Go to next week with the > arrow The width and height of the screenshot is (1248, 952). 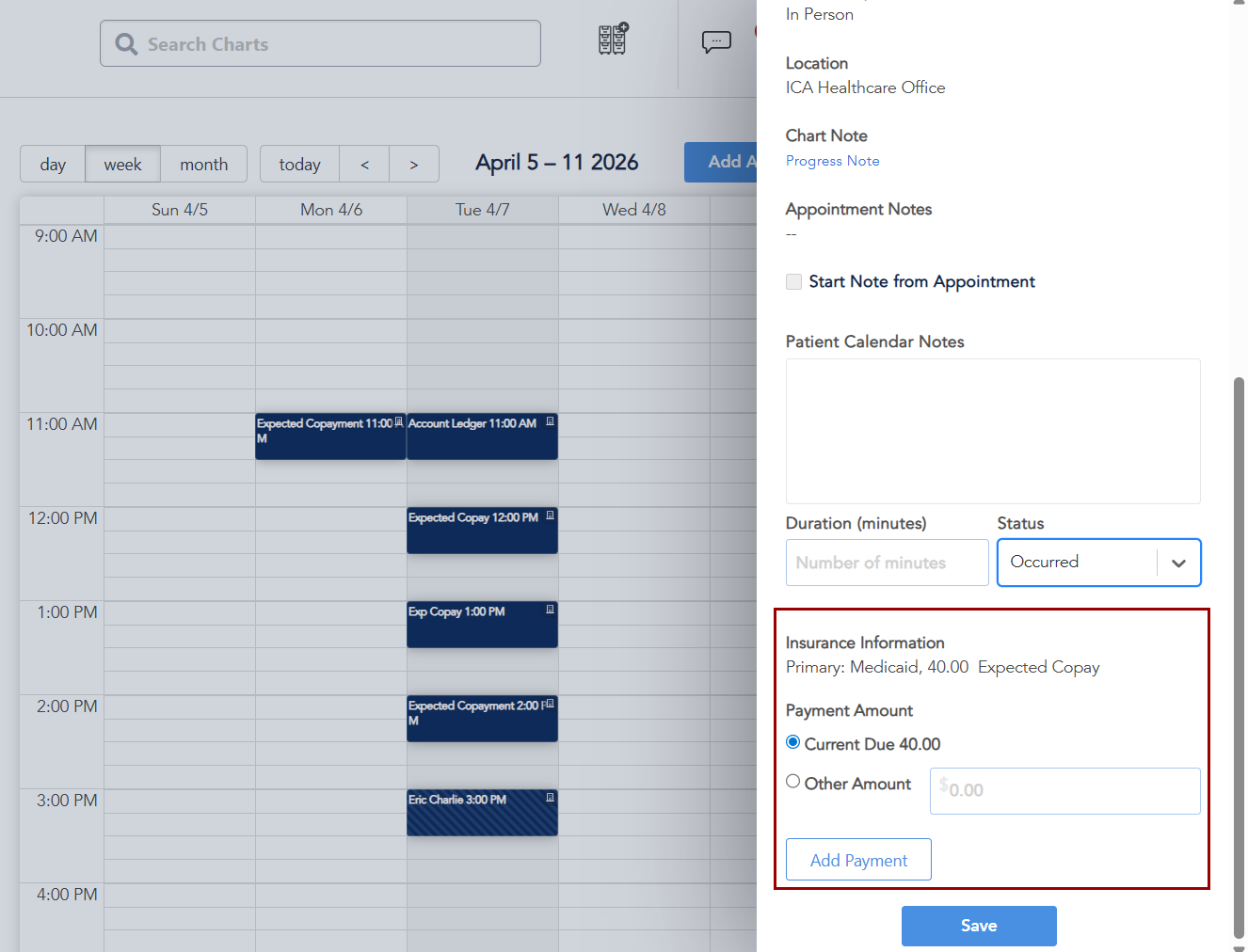[x=414, y=165]
